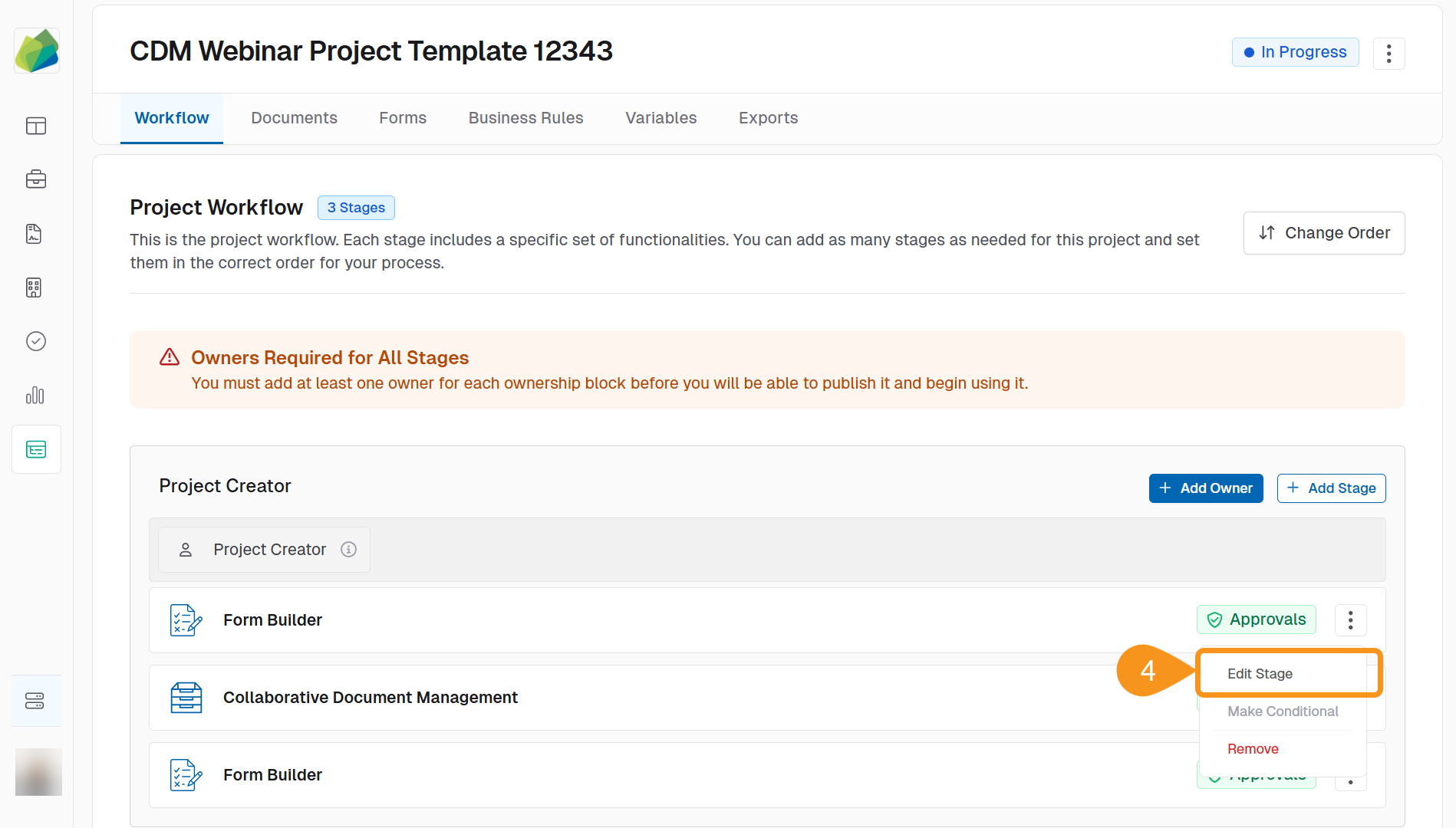This screenshot has height=828, width=1456.
Task: Select Edit Stage from context menu
Action: tap(1260, 673)
